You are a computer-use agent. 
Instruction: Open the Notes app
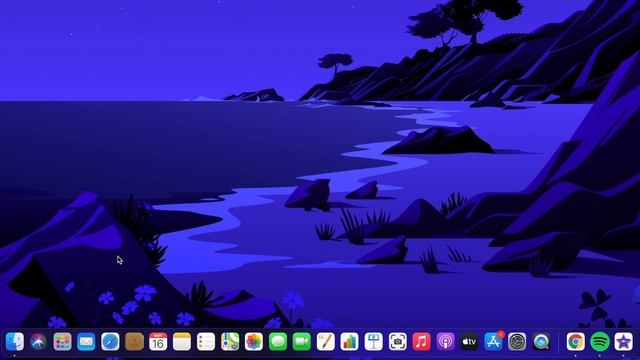[182, 342]
